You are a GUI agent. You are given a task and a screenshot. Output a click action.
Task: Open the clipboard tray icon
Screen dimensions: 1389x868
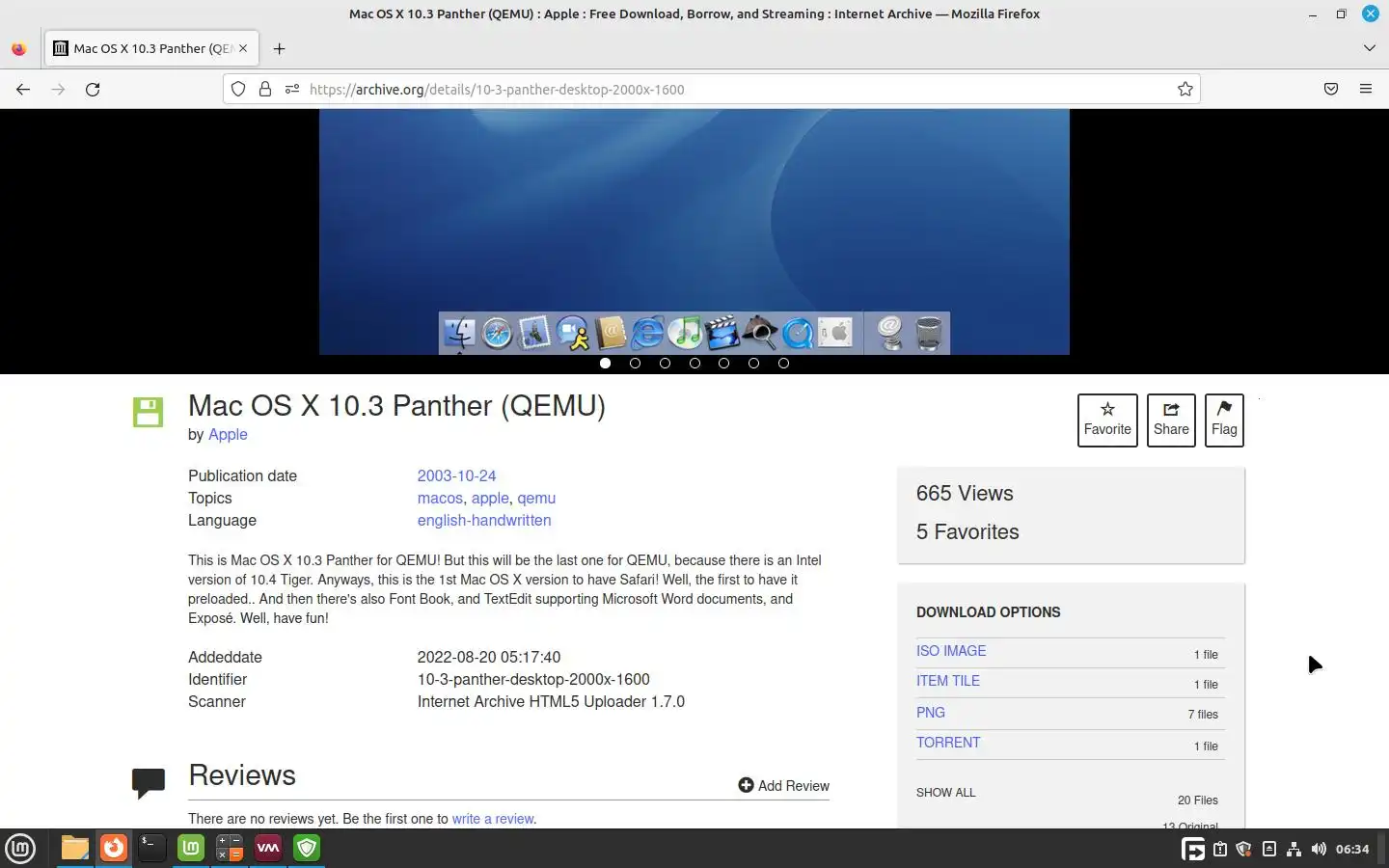coord(1220,849)
